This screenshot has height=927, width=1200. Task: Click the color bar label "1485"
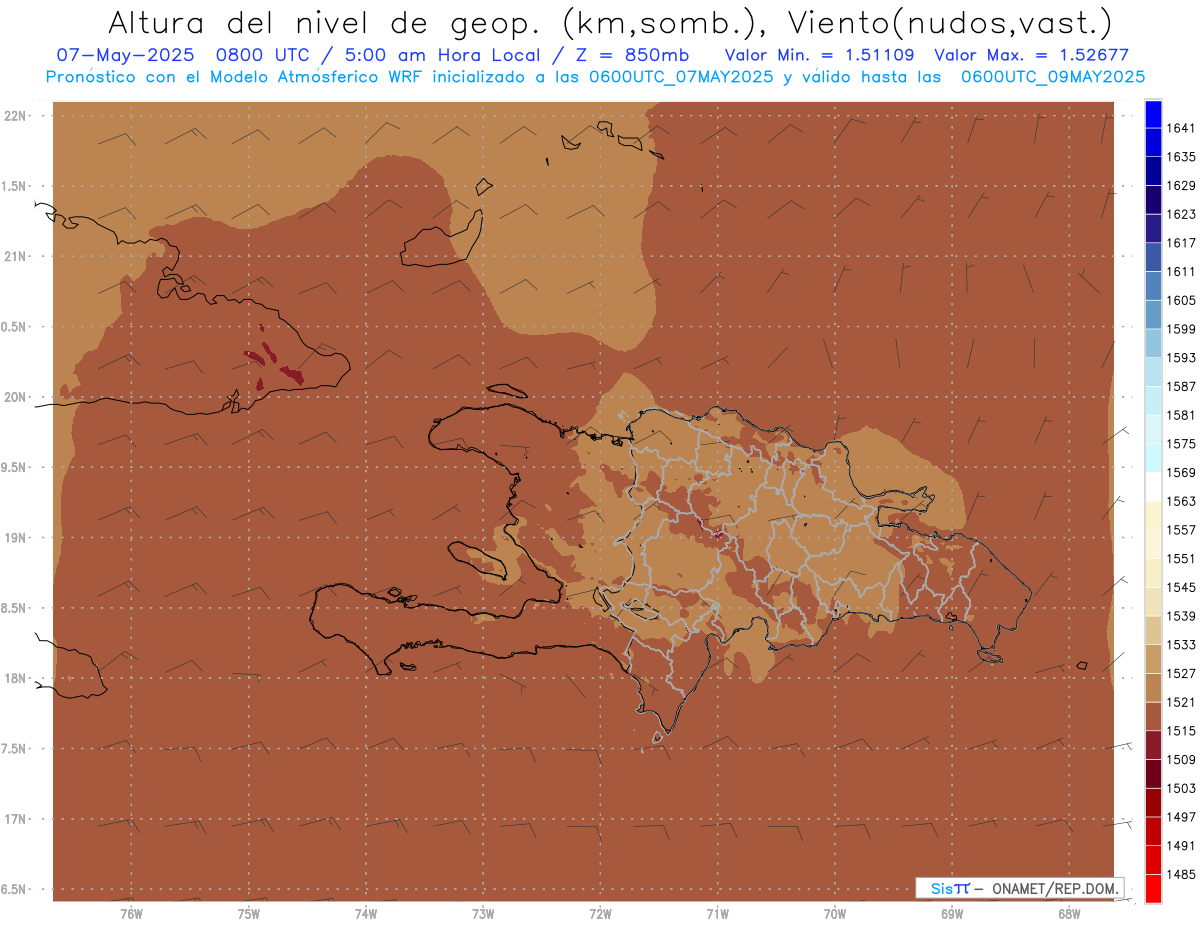(x=1181, y=875)
